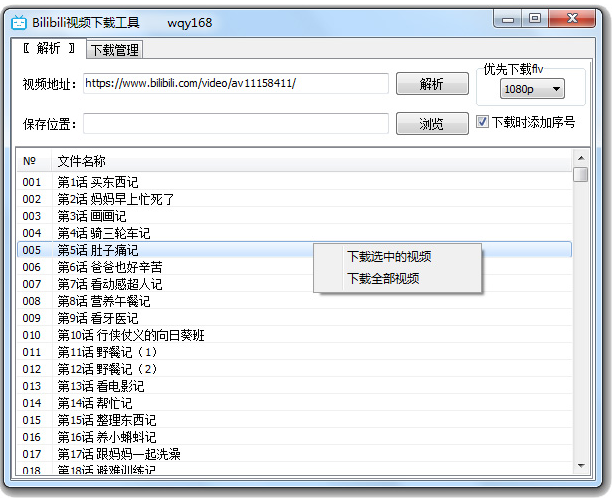Select row 第8话 营养午餐记
Image resolution: width=613 pixels, height=499 pixels.
click(294, 301)
